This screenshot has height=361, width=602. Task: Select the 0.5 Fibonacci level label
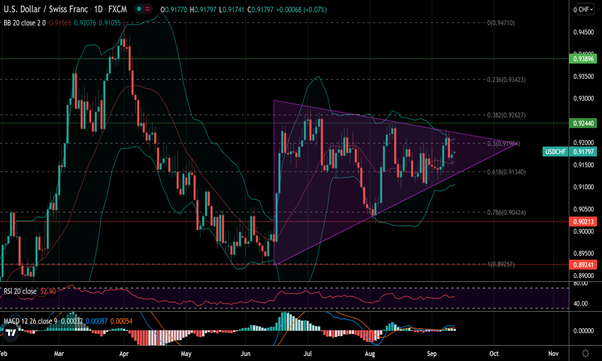pyautogui.click(x=503, y=144)
